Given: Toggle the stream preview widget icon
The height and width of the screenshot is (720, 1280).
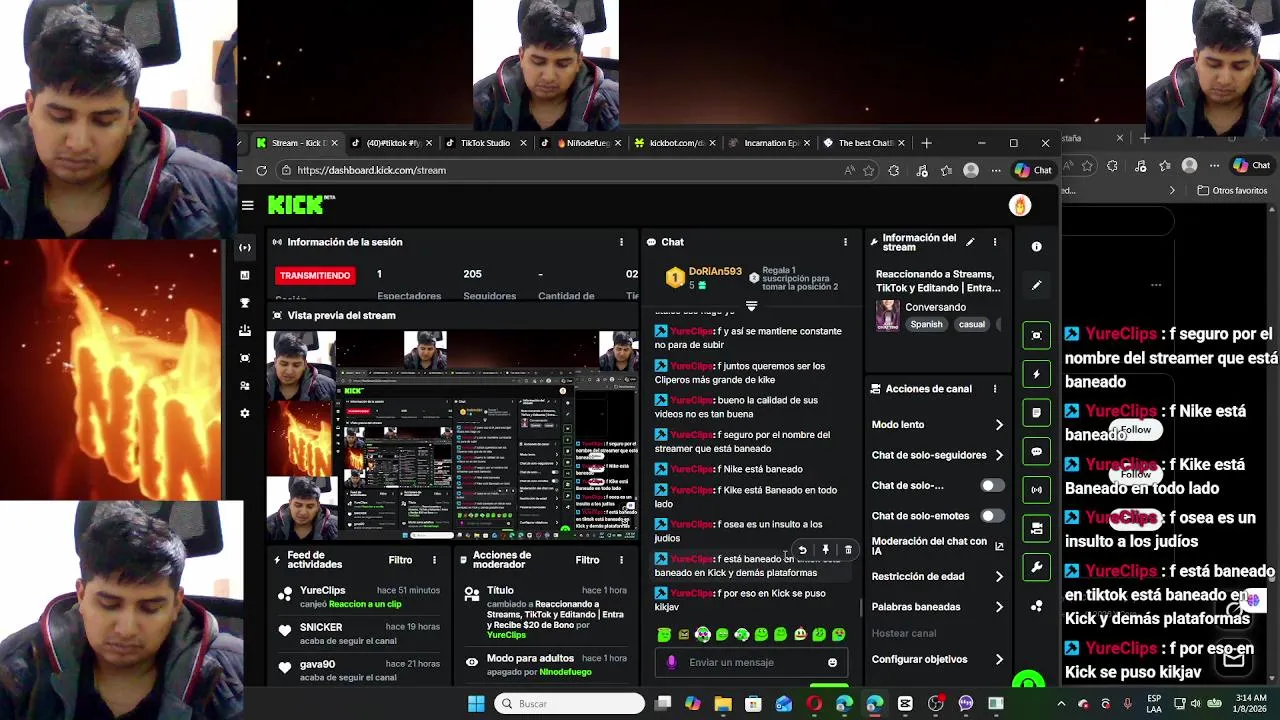Looking at the screenshot, I should coord(1036,335).
